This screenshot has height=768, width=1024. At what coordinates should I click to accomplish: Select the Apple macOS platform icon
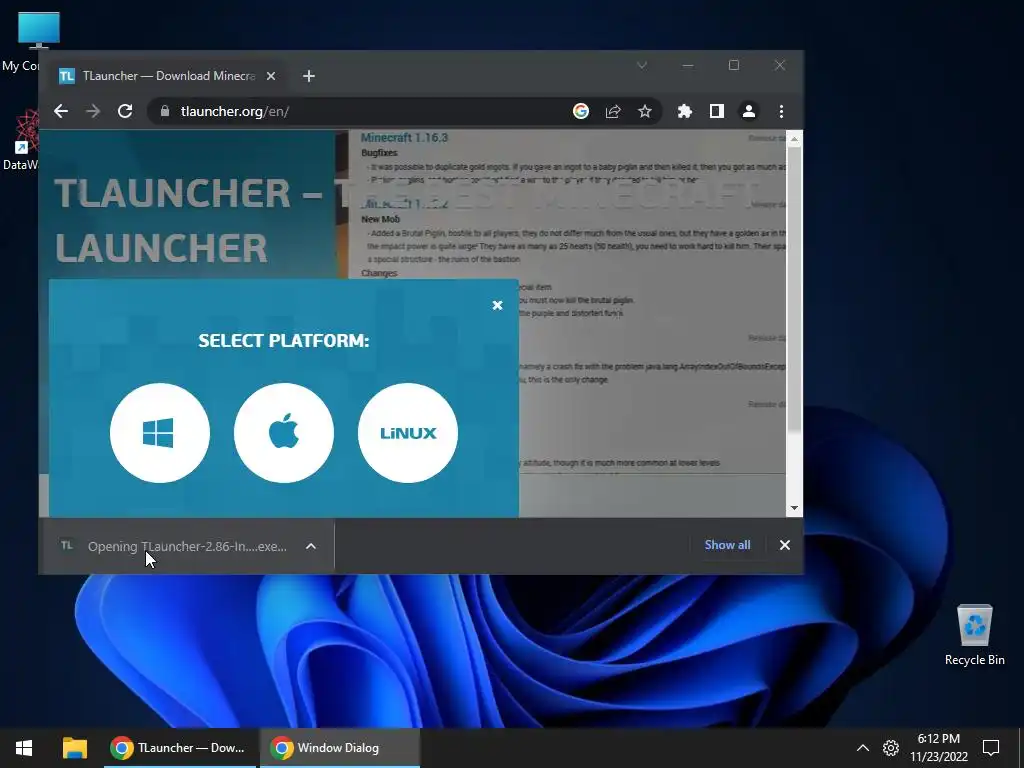[x=284, y=433]
